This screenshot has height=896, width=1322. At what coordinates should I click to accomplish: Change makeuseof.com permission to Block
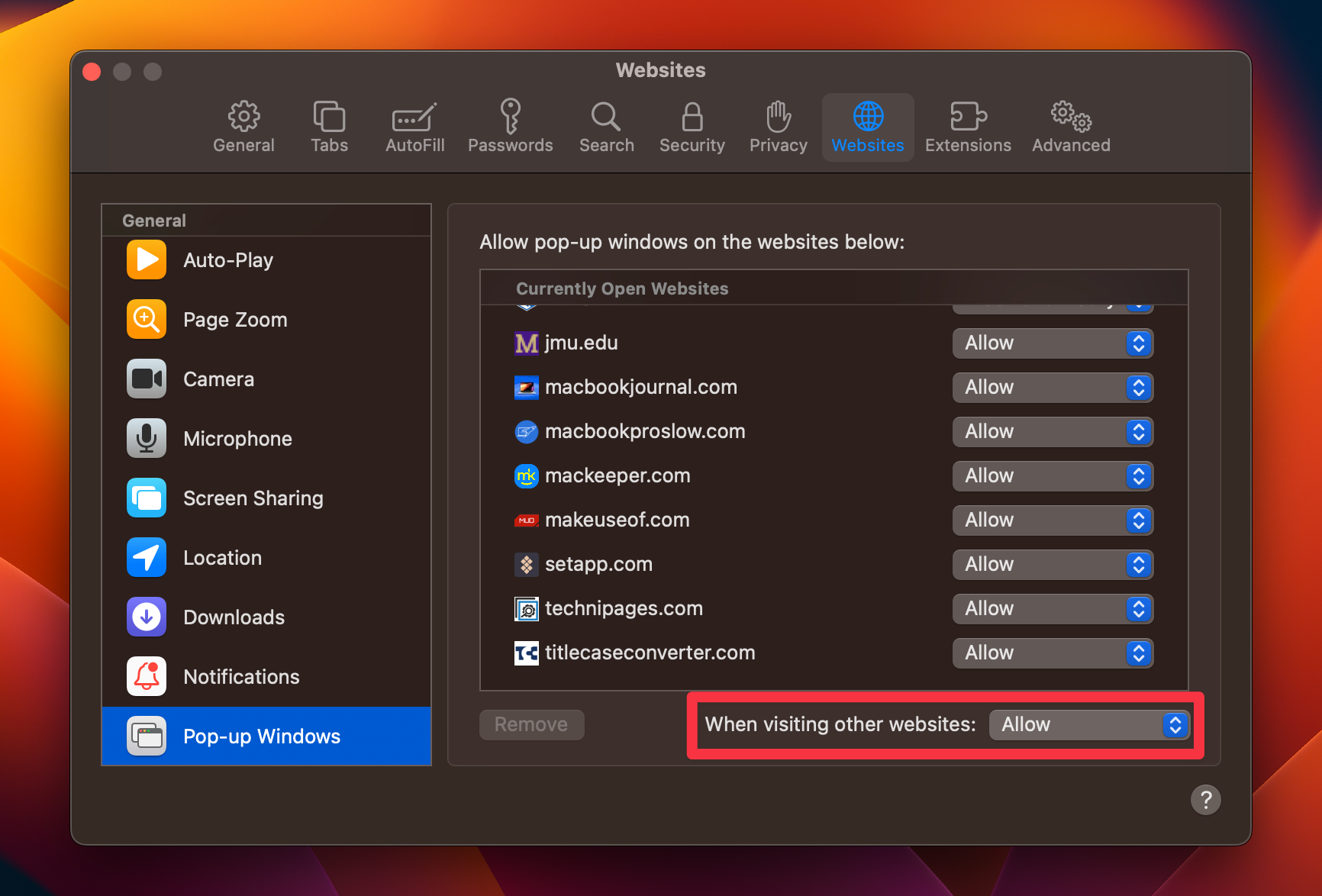1053,520
